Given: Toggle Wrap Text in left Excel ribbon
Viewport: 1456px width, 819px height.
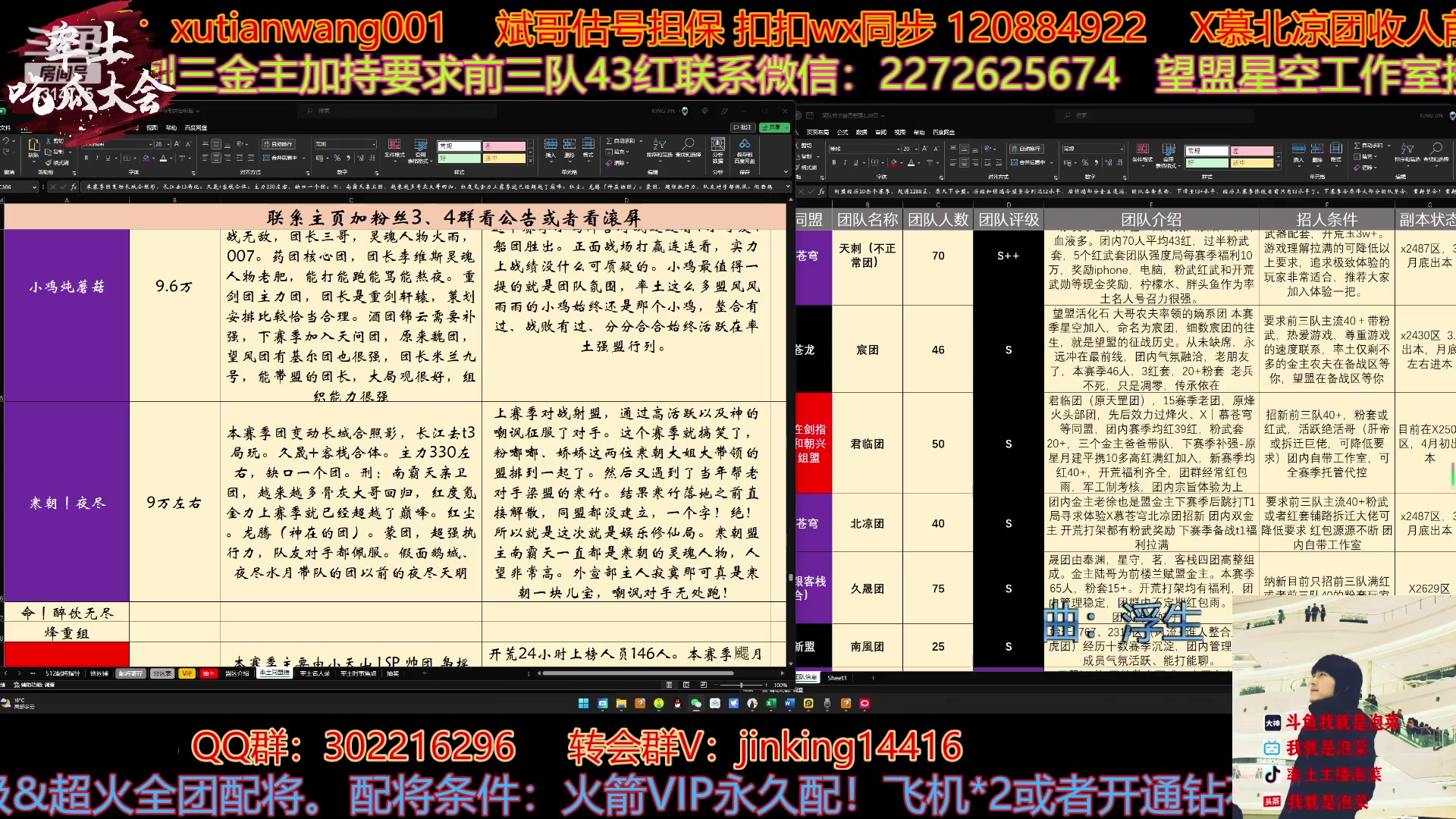Looking at the screenshot, I should pyautogui.click(x=278, y=144).
